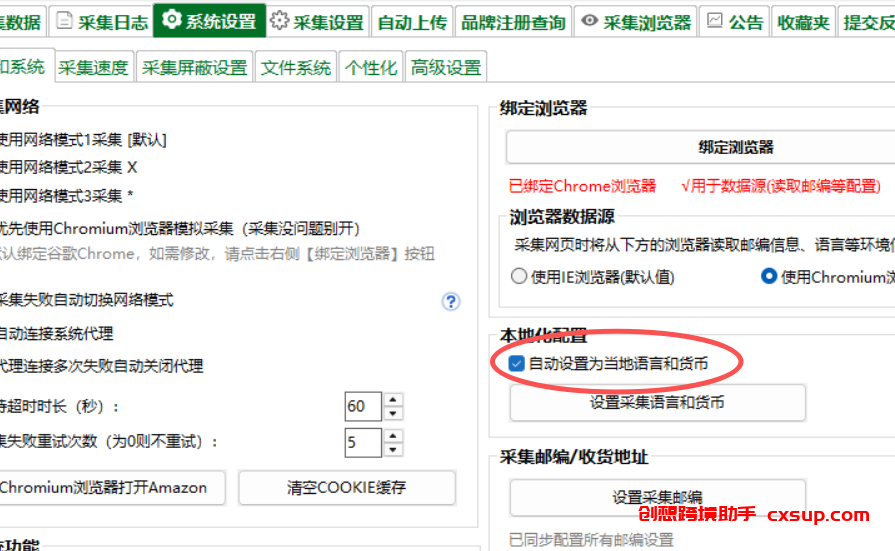The image size is (895, 551).
Task: Select 使用IE浏览器(默认值) radio button
Action: pyautogui.click(x=518, y=277)
